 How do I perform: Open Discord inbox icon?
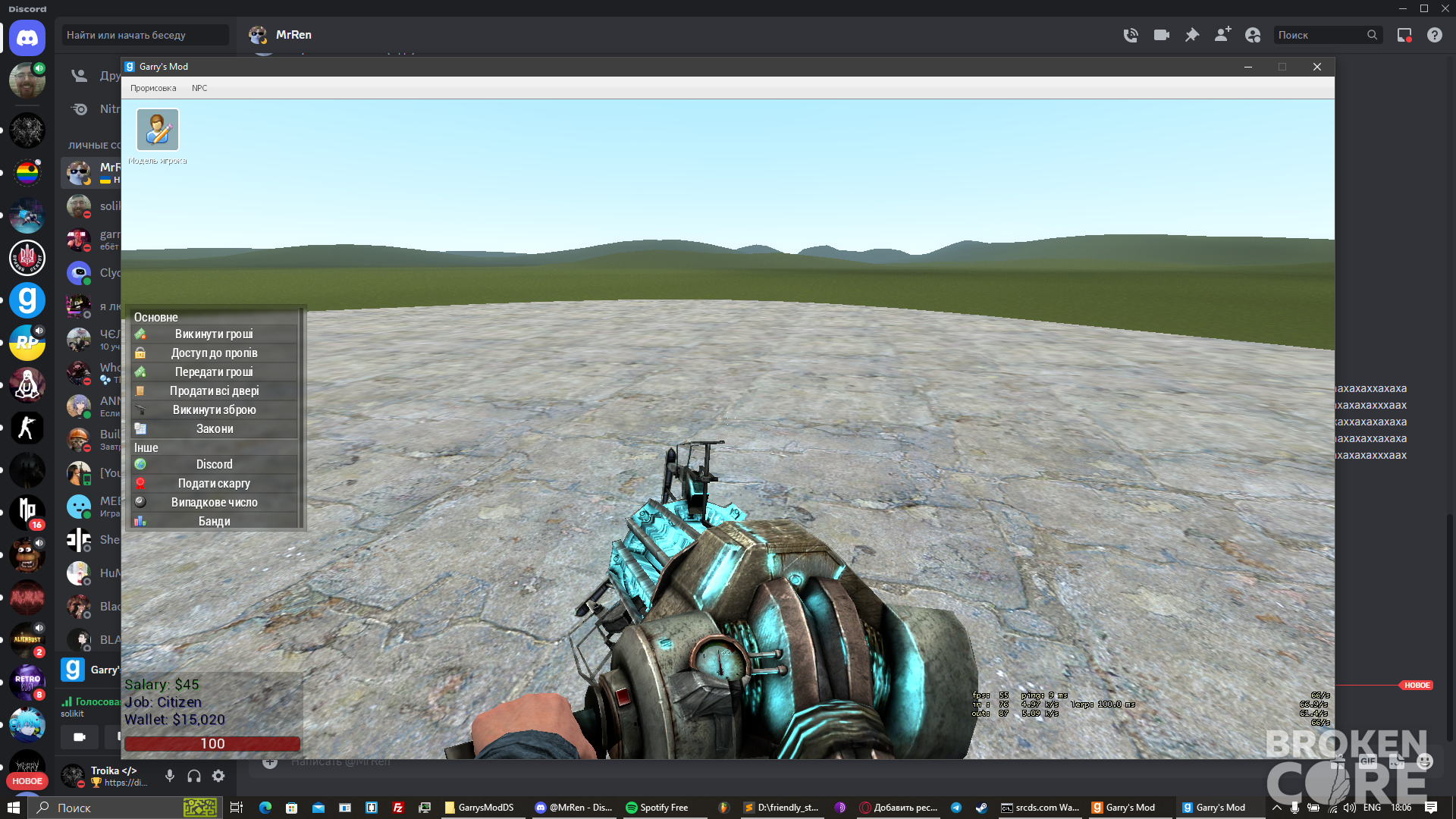1404,35
